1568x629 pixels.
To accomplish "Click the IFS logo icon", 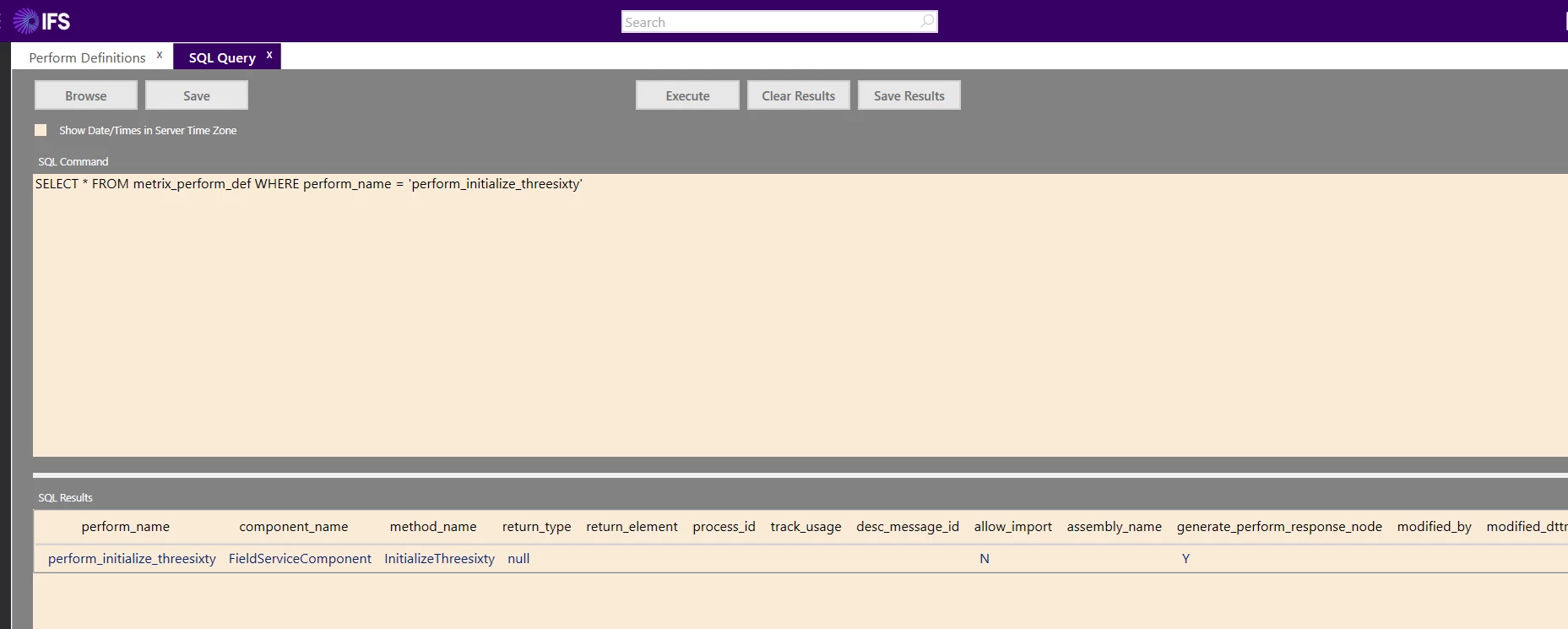I will (x=41, y=21).
